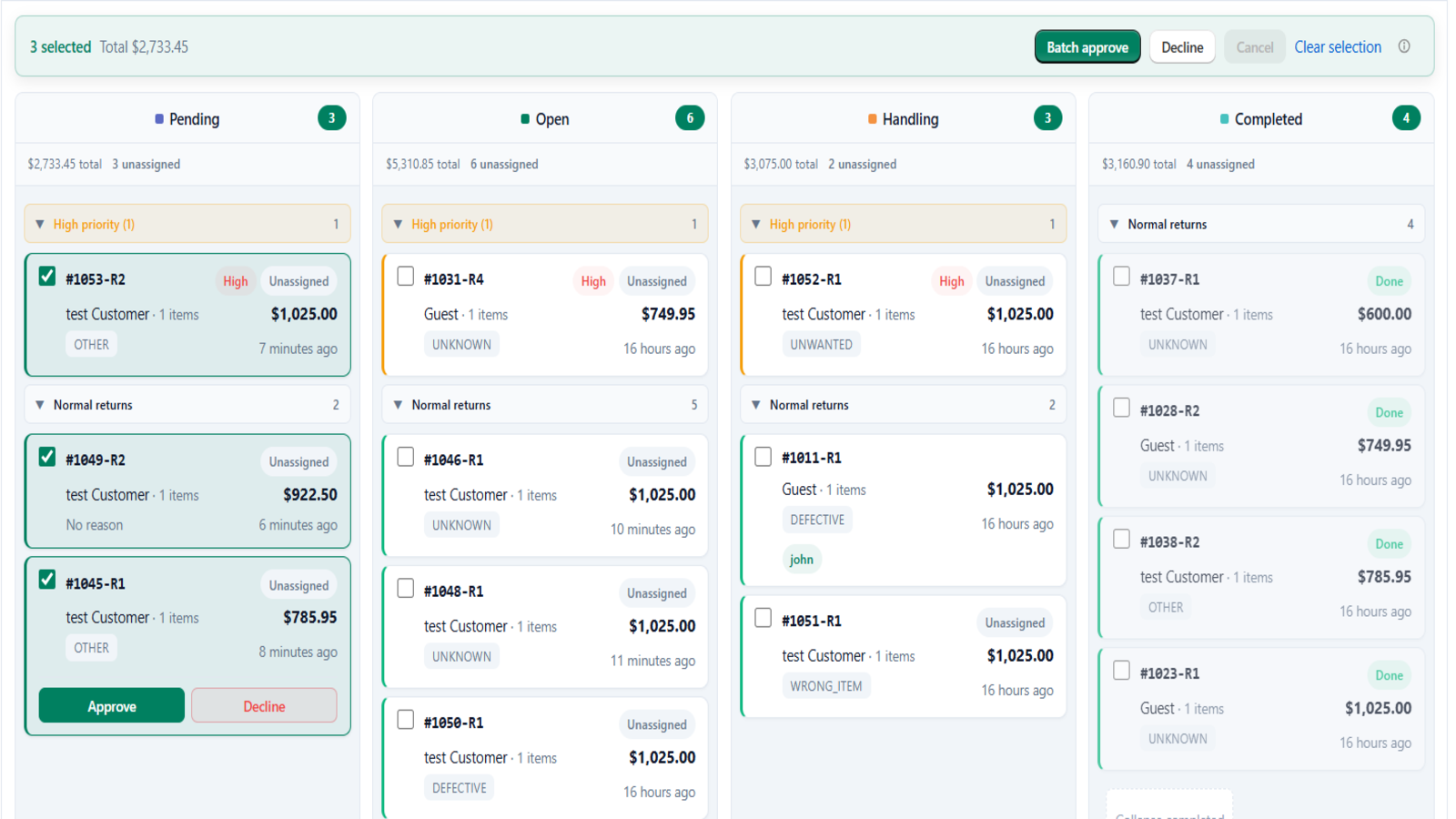Click the $922.50 amount on #1049-R2
The height and width of the screenshot is (819, 1456).
[310, 495]
